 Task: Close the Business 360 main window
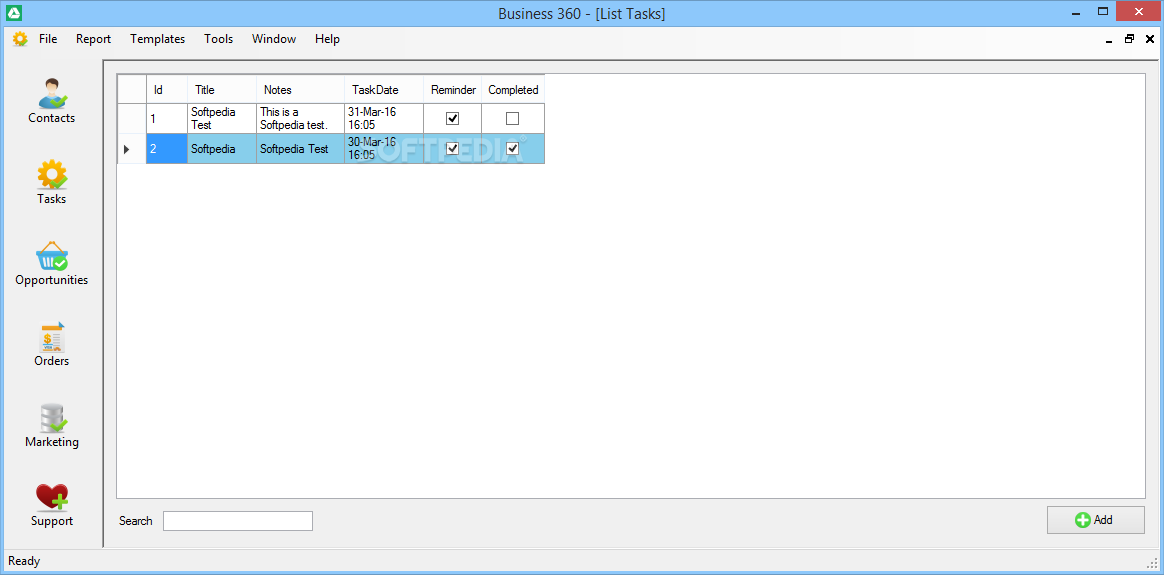click(x=1137, y=11)
